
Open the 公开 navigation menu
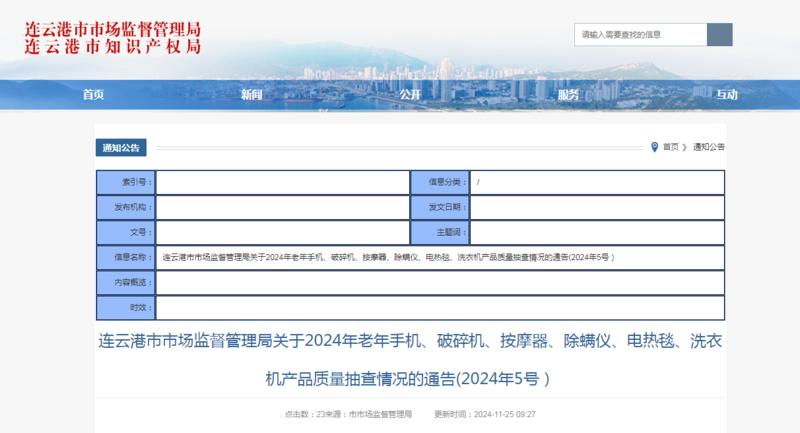410,94
